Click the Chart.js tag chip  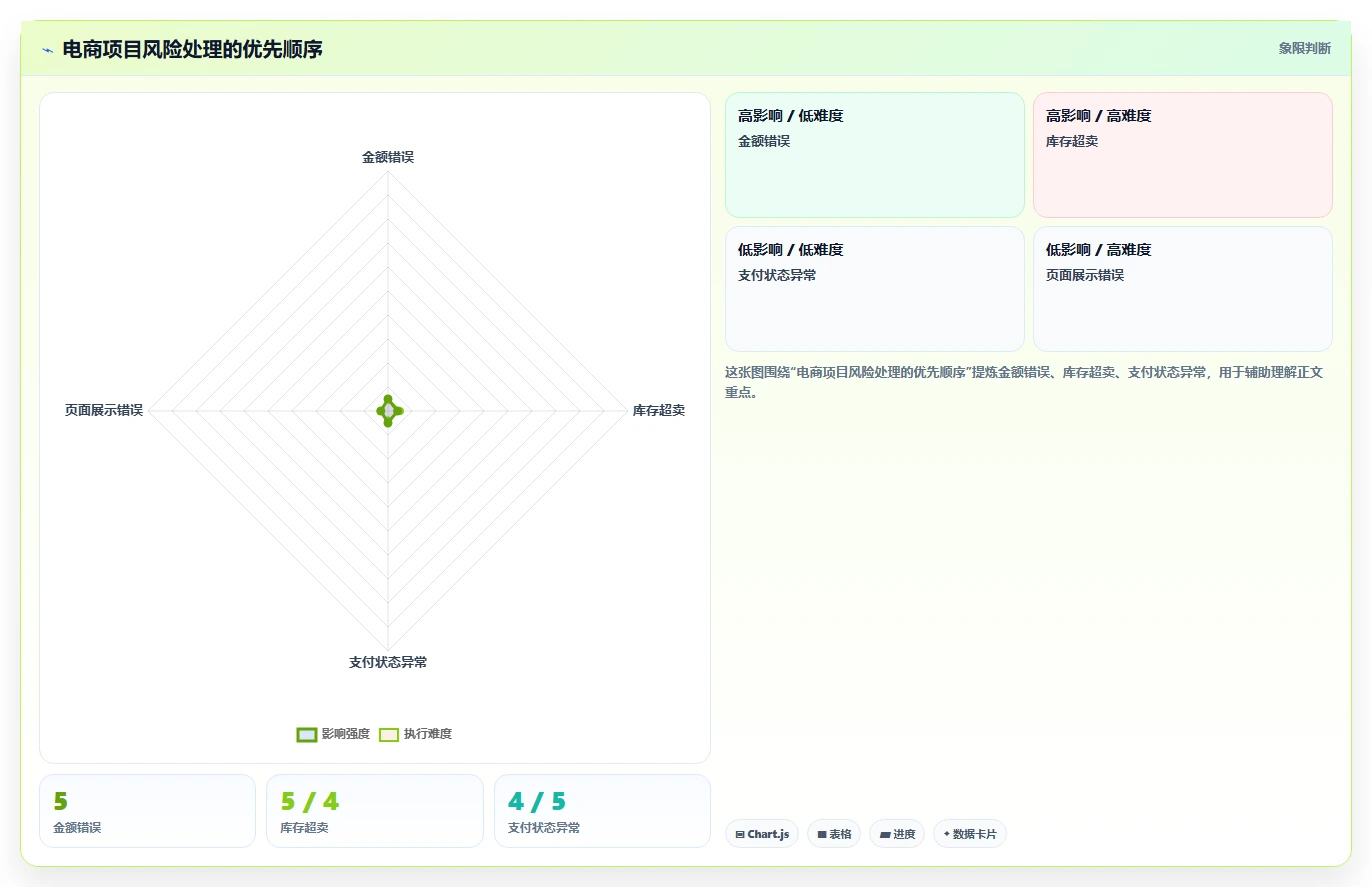tap(762, 834)
